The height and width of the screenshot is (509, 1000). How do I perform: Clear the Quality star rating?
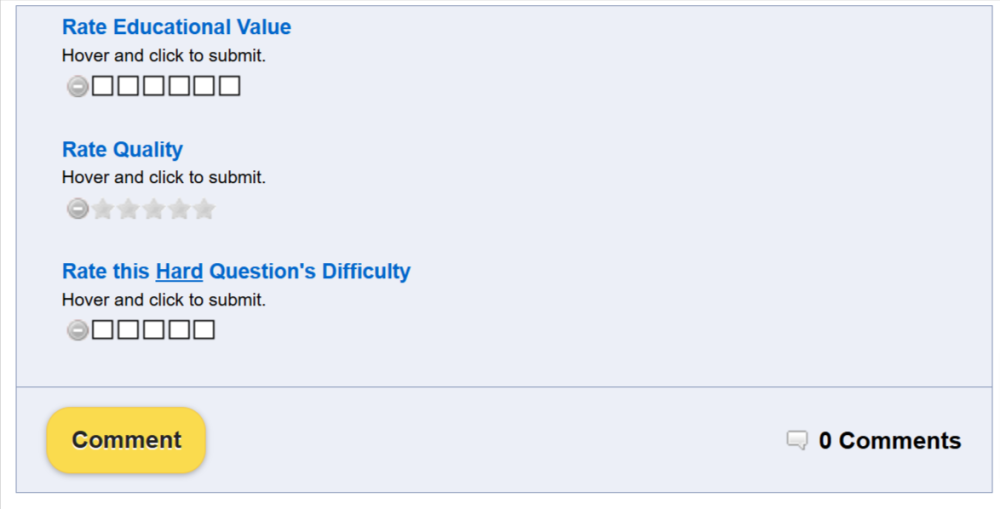pos(77,209)
